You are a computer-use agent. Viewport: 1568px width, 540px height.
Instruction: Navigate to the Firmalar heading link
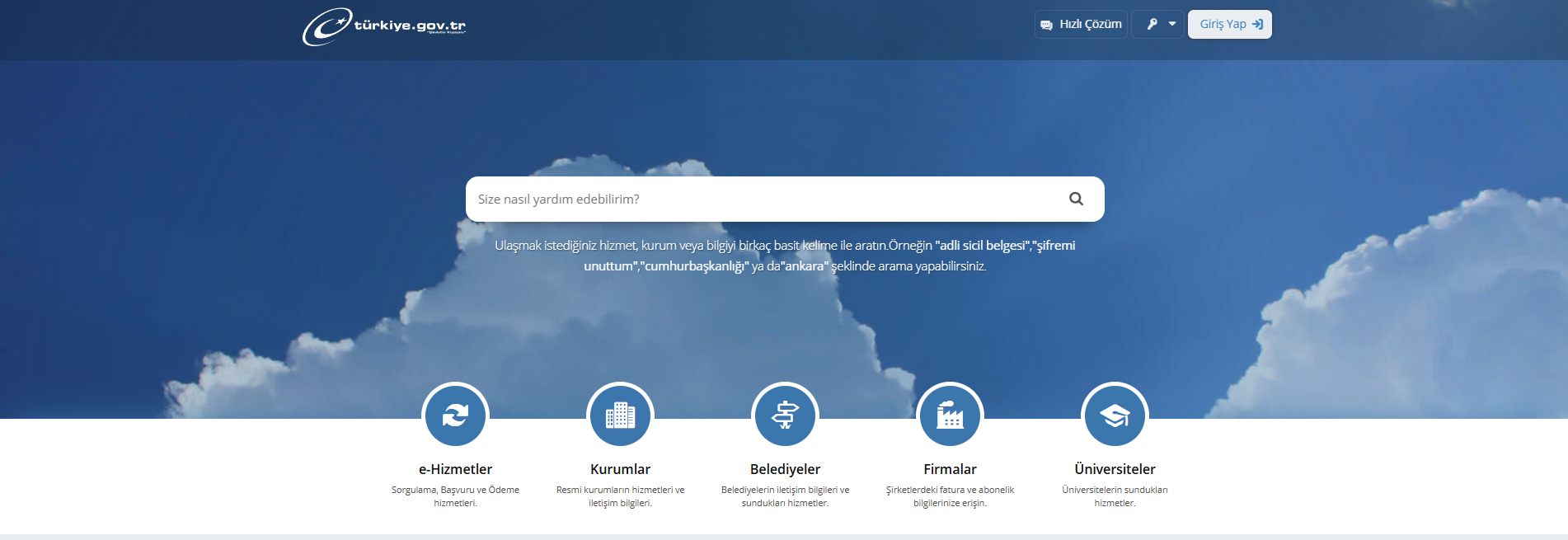950,469
